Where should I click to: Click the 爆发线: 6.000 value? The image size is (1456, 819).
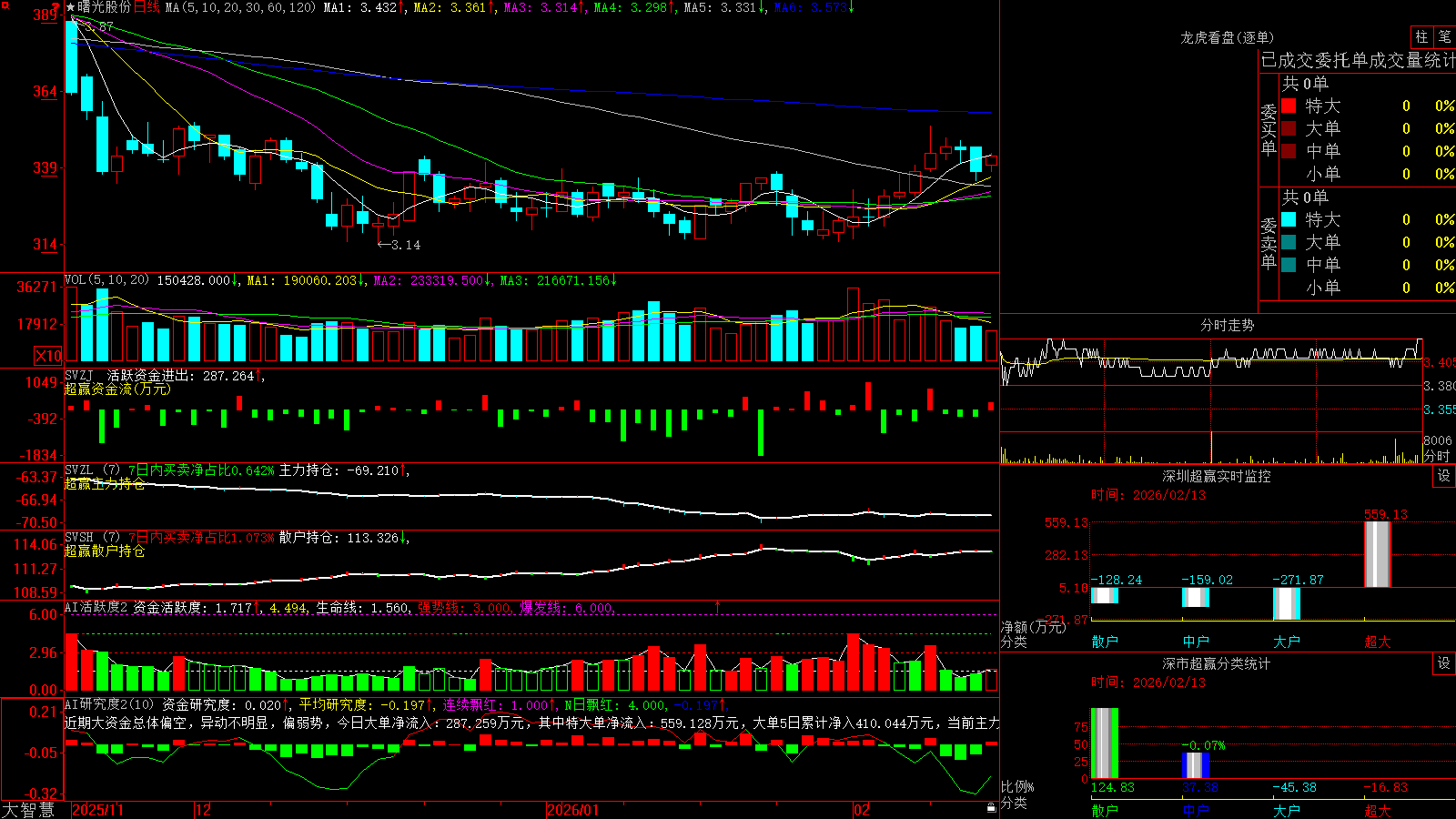[568, 608]
